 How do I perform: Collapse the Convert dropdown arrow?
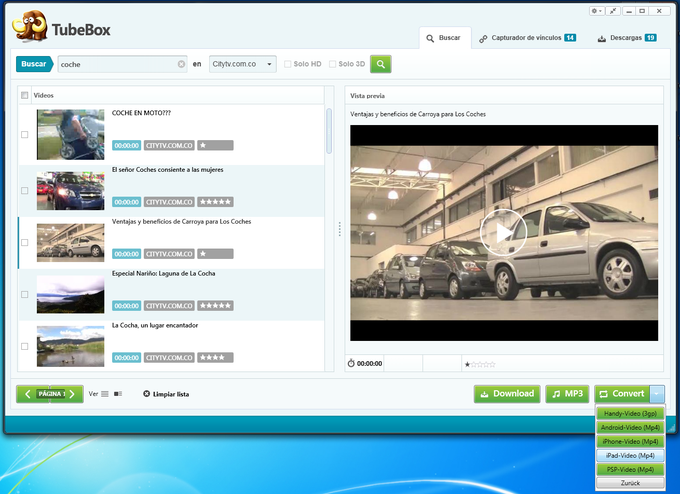pos(657,394)
